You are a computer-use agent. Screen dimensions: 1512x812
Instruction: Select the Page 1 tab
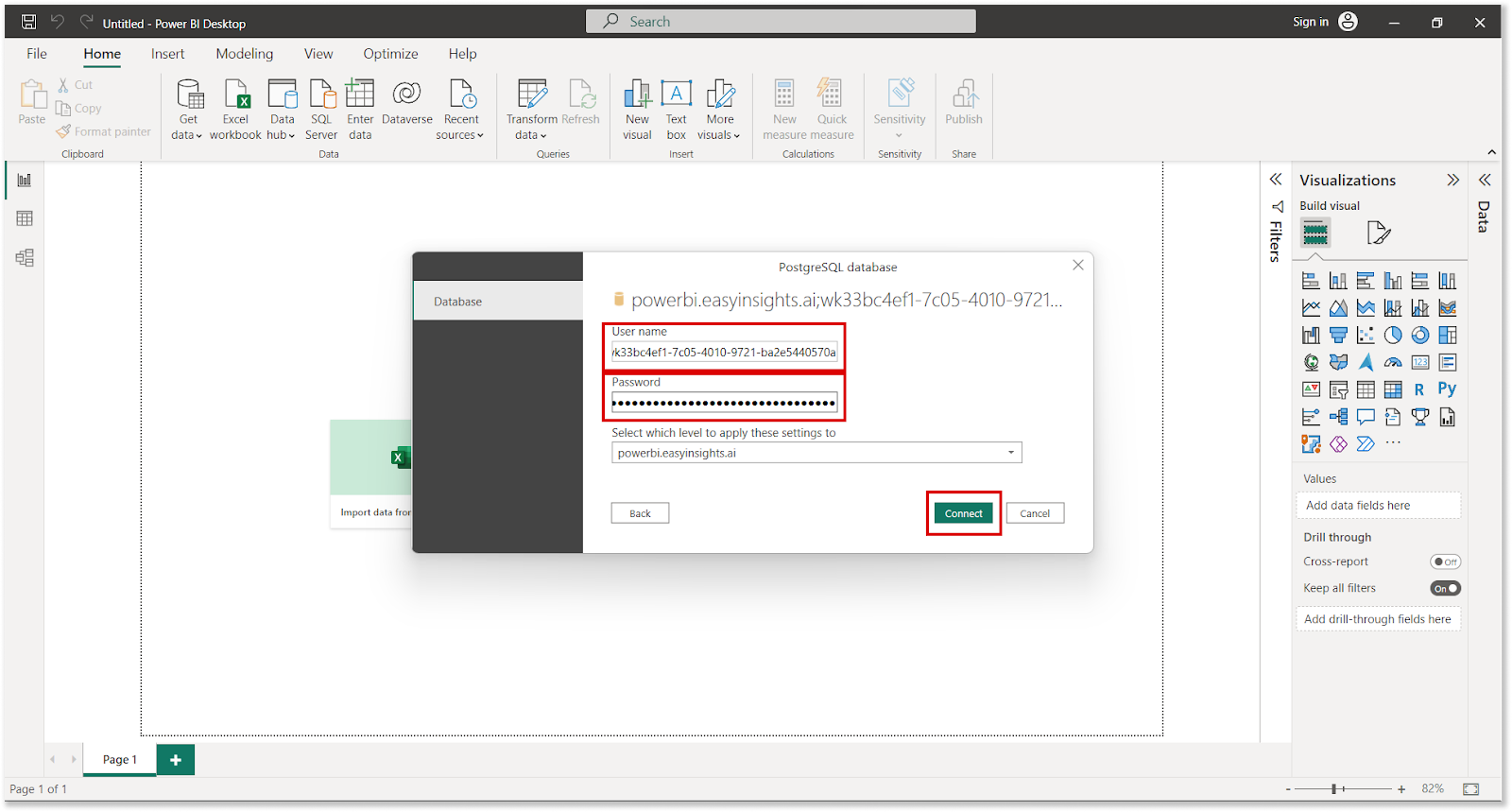coord(120,759)
